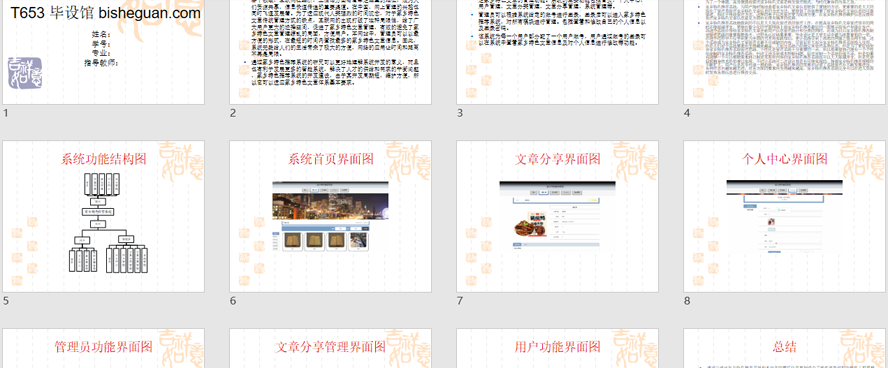Image resolution: width=888 pixels, height=368 pixels.
Task: Select the 系统功能结构图 slide thumbnail
Action: (104, 216)
